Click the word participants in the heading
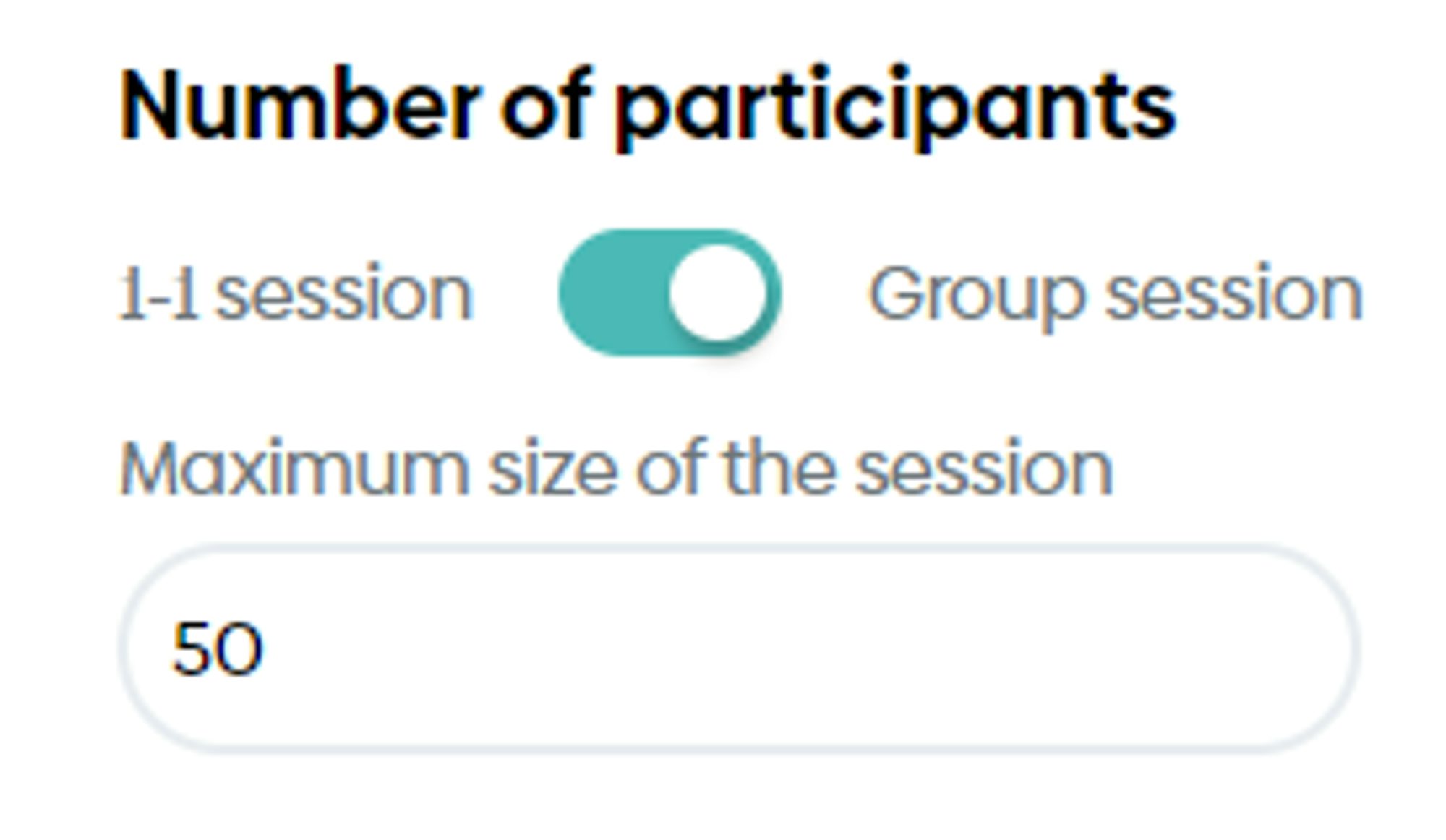This screenshot has width=1446, height=840. point(895,110)
